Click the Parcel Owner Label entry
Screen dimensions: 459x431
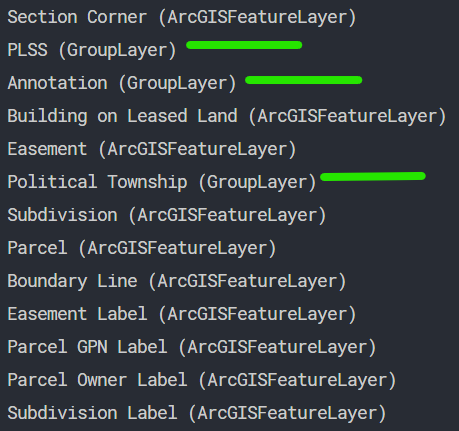[x=202, y=380]
